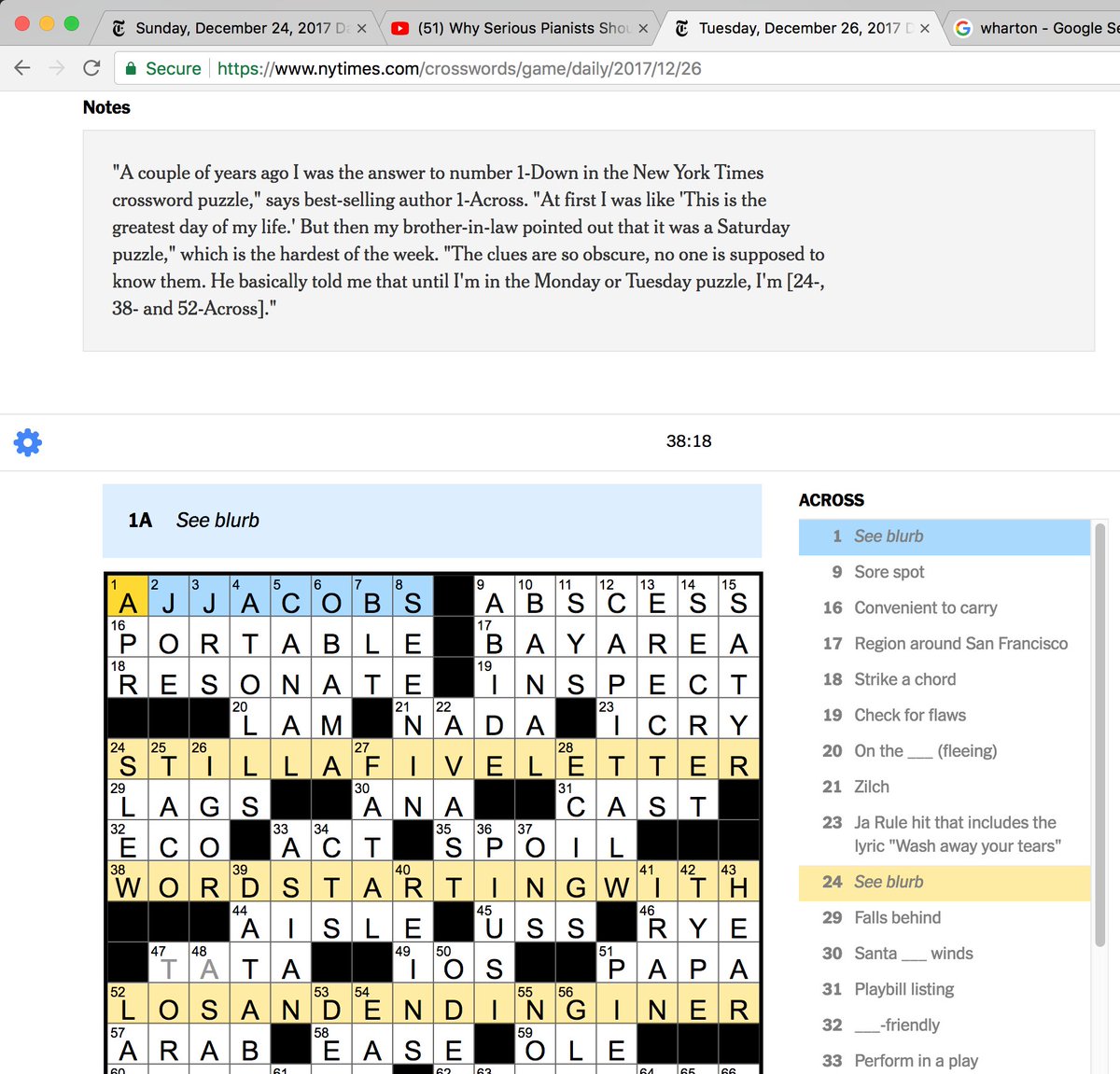Screen dimensions: 1120x1074
Task: Click the browser forward arrow
Action: [57, 68]
